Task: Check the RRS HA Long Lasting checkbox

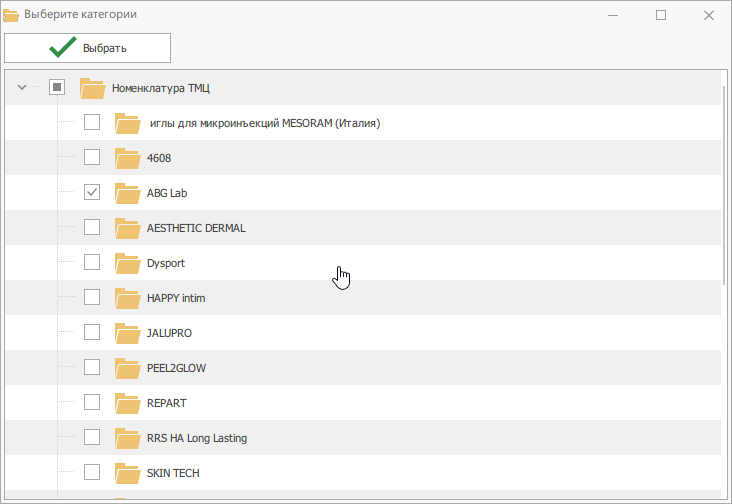Action: tap(92, 437)
